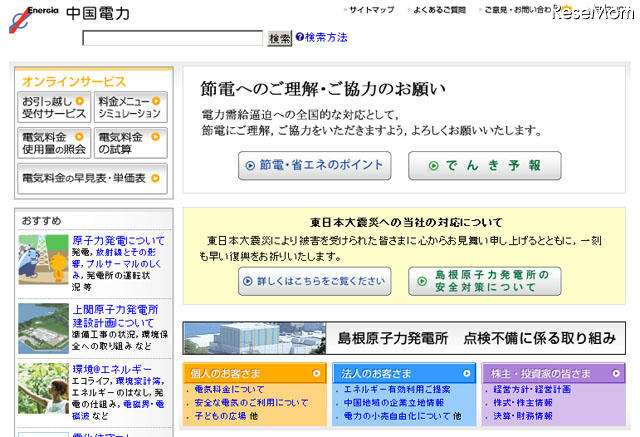
Task: Open 安全な電気のご利用について link
Action: coord(251,403)
